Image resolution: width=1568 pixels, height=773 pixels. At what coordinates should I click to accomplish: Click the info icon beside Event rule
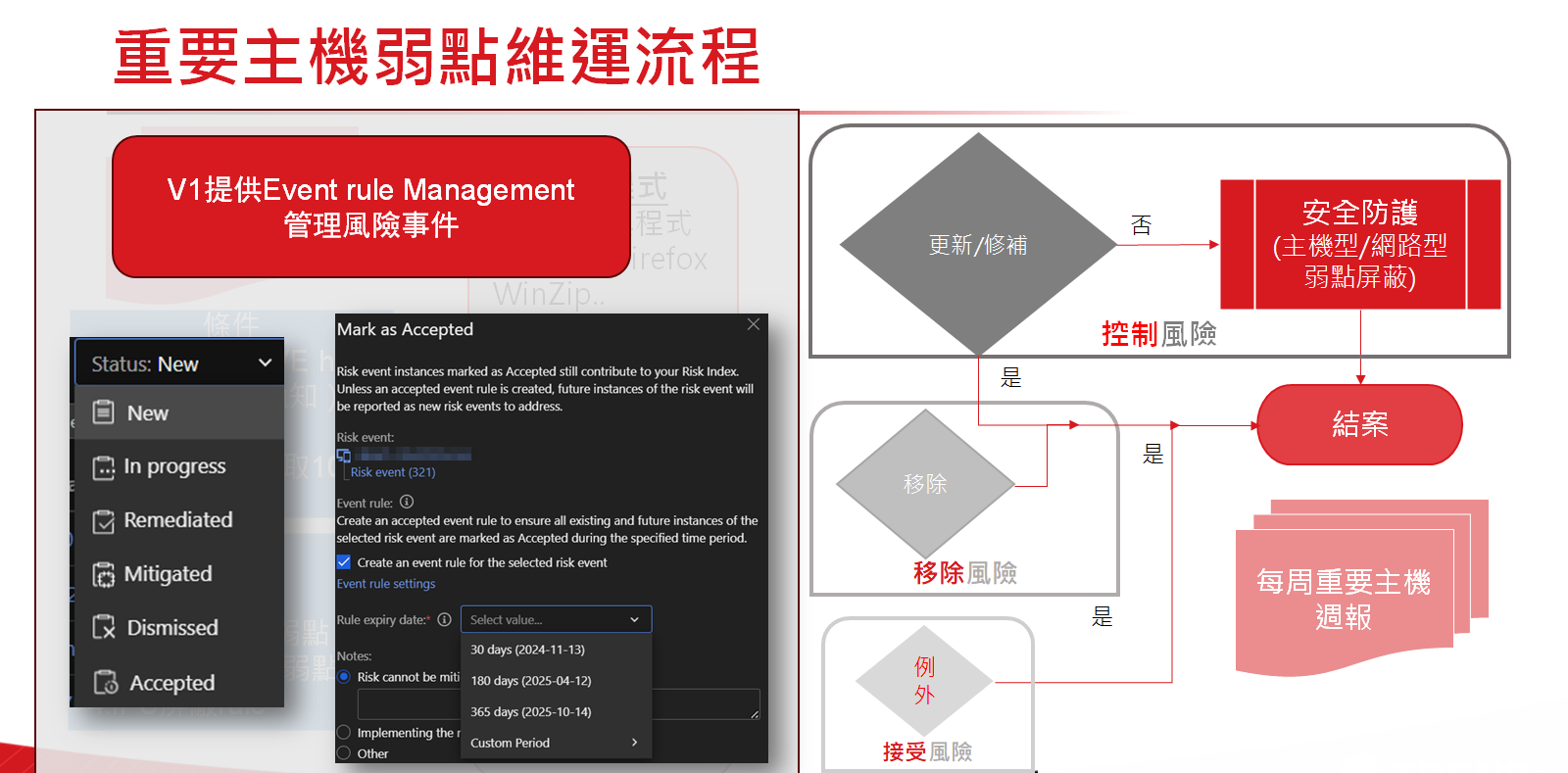(407, 502)
